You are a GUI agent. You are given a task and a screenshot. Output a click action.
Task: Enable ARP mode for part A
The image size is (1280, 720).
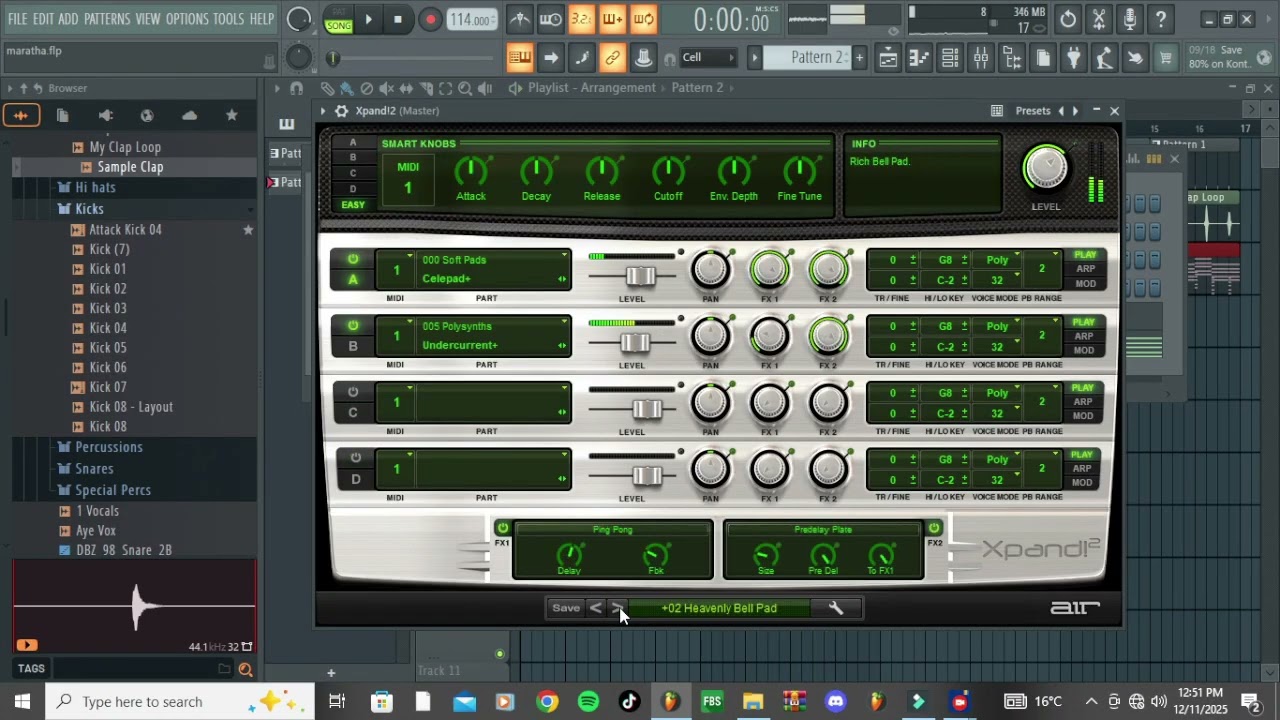point(1085,269)
